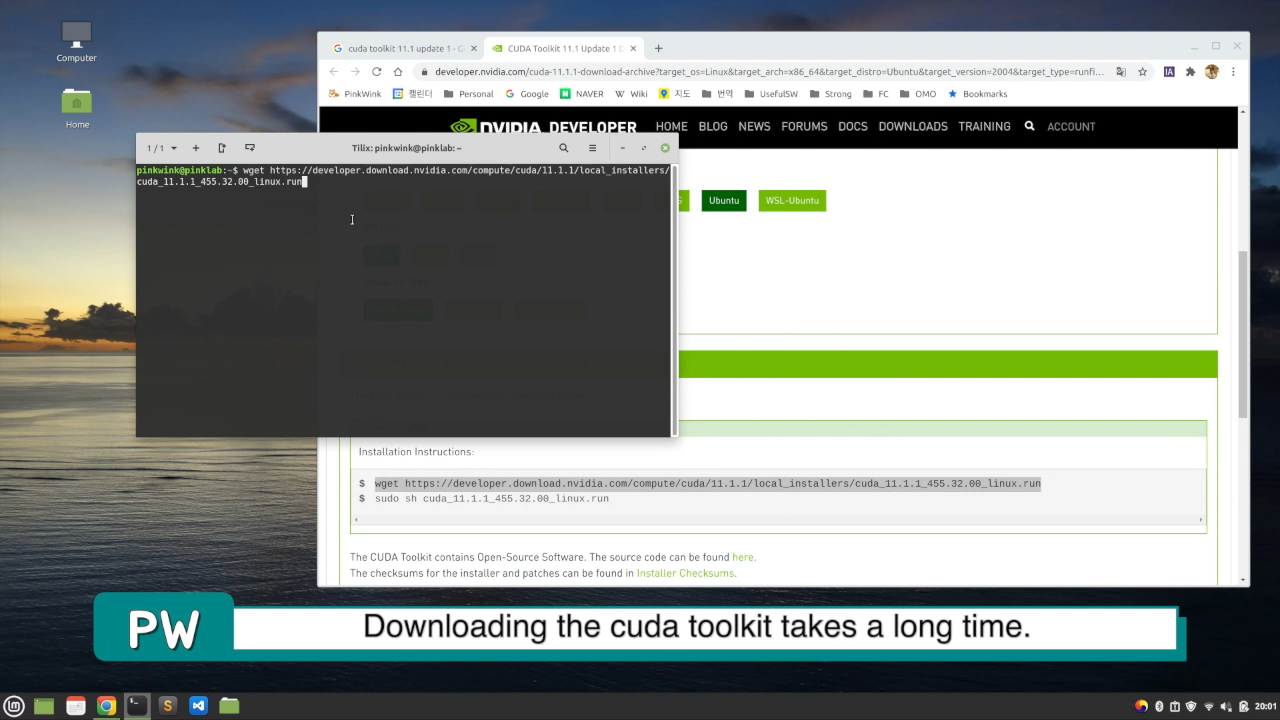This screenshot has width=1280, height=720.
Task: Open 지도 maps bookmark
Action: (675, 94)
